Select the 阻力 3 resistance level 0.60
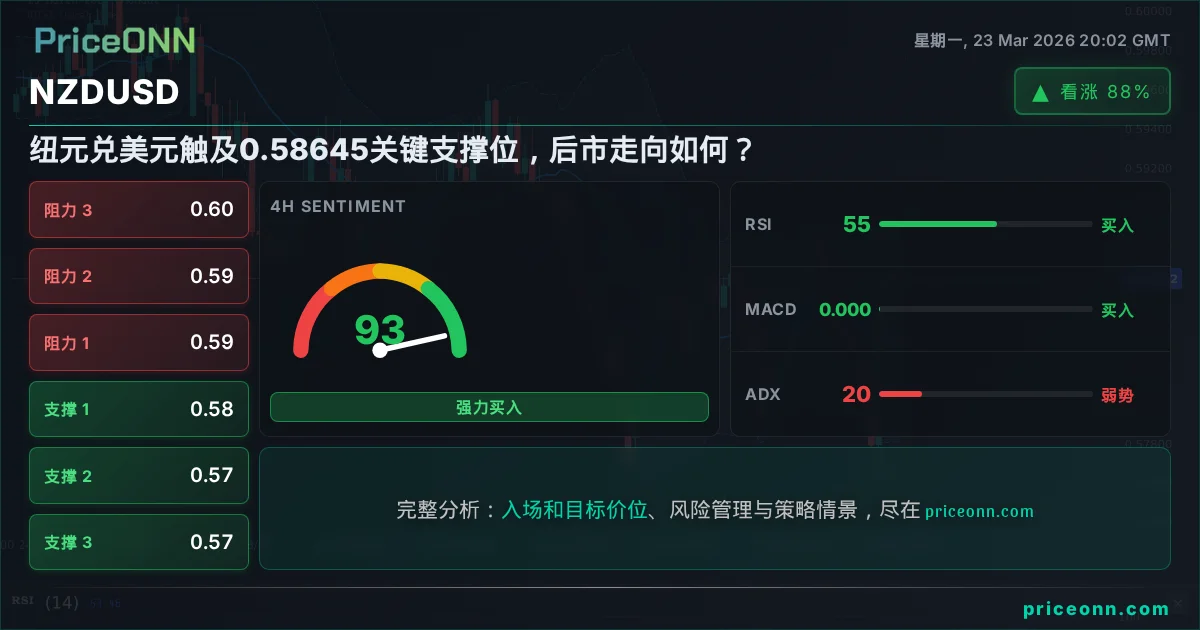 (x=139, y=210)
